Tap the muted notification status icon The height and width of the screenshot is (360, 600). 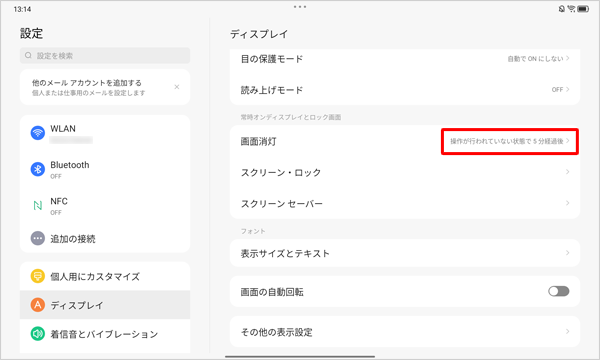pos(562,9)
